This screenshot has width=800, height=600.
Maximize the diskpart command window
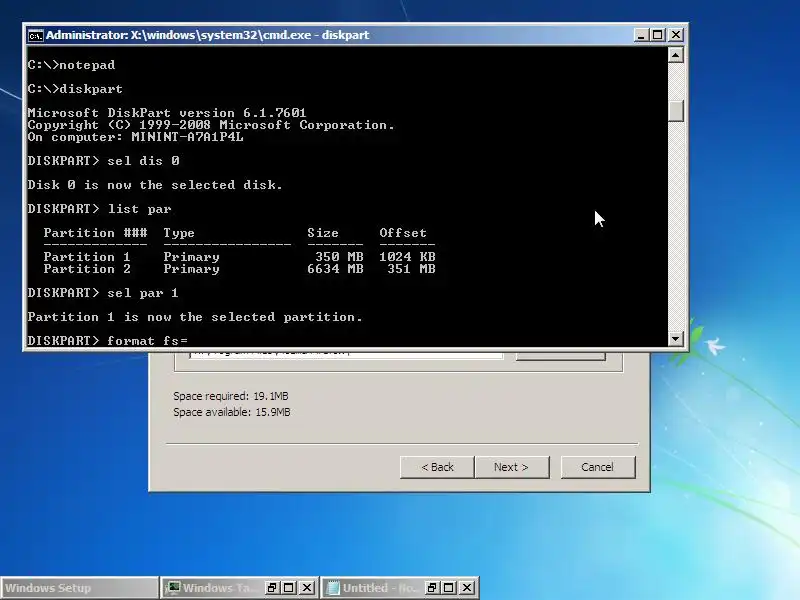tap(658, 35)
